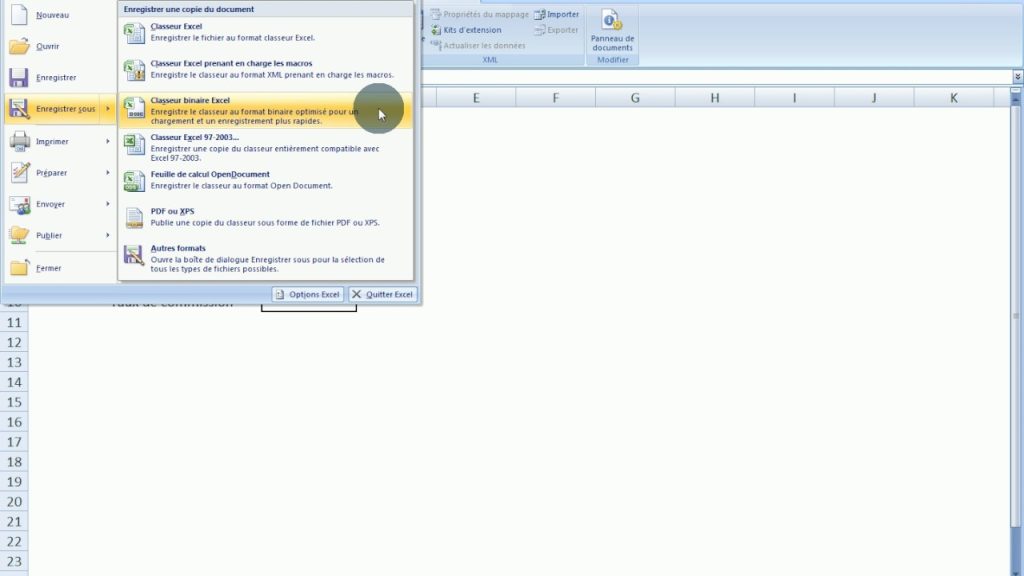
Task: Select row 11 header
Action: pos(14,323)
